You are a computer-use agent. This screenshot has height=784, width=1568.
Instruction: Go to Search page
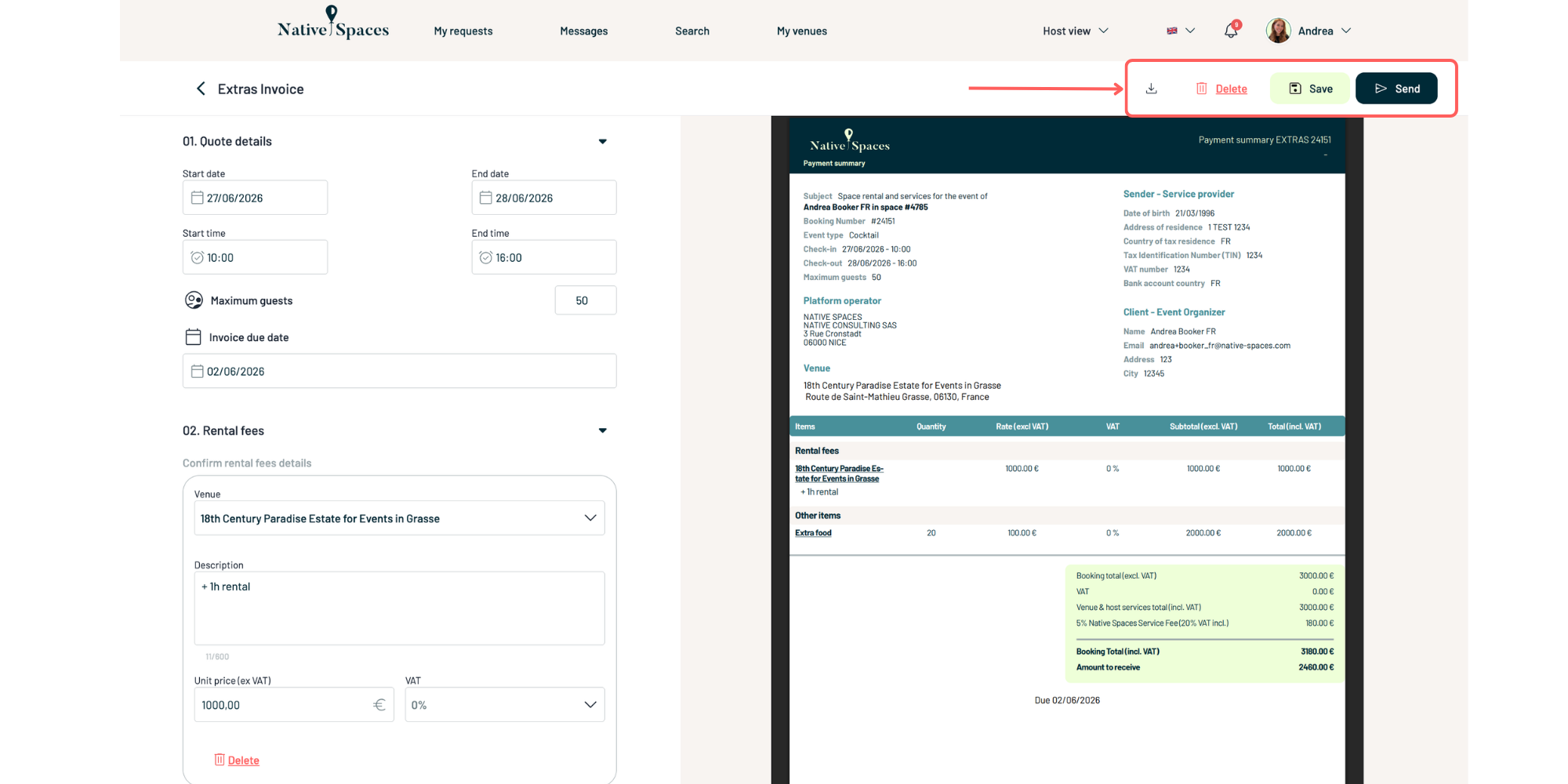click(x=692, y=31)
